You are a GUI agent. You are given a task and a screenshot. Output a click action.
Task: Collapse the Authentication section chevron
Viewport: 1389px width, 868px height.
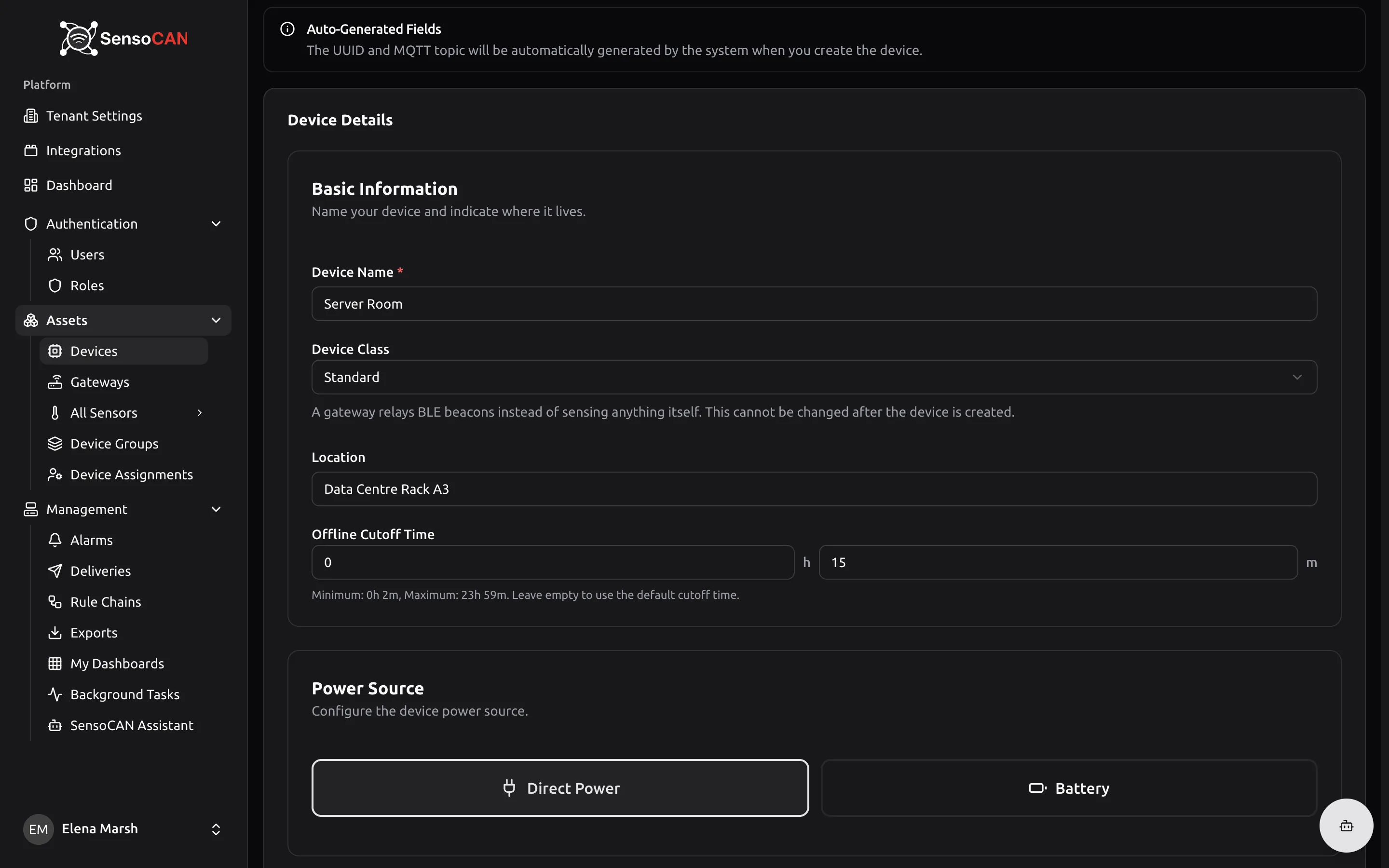click(x=216, y=224)
